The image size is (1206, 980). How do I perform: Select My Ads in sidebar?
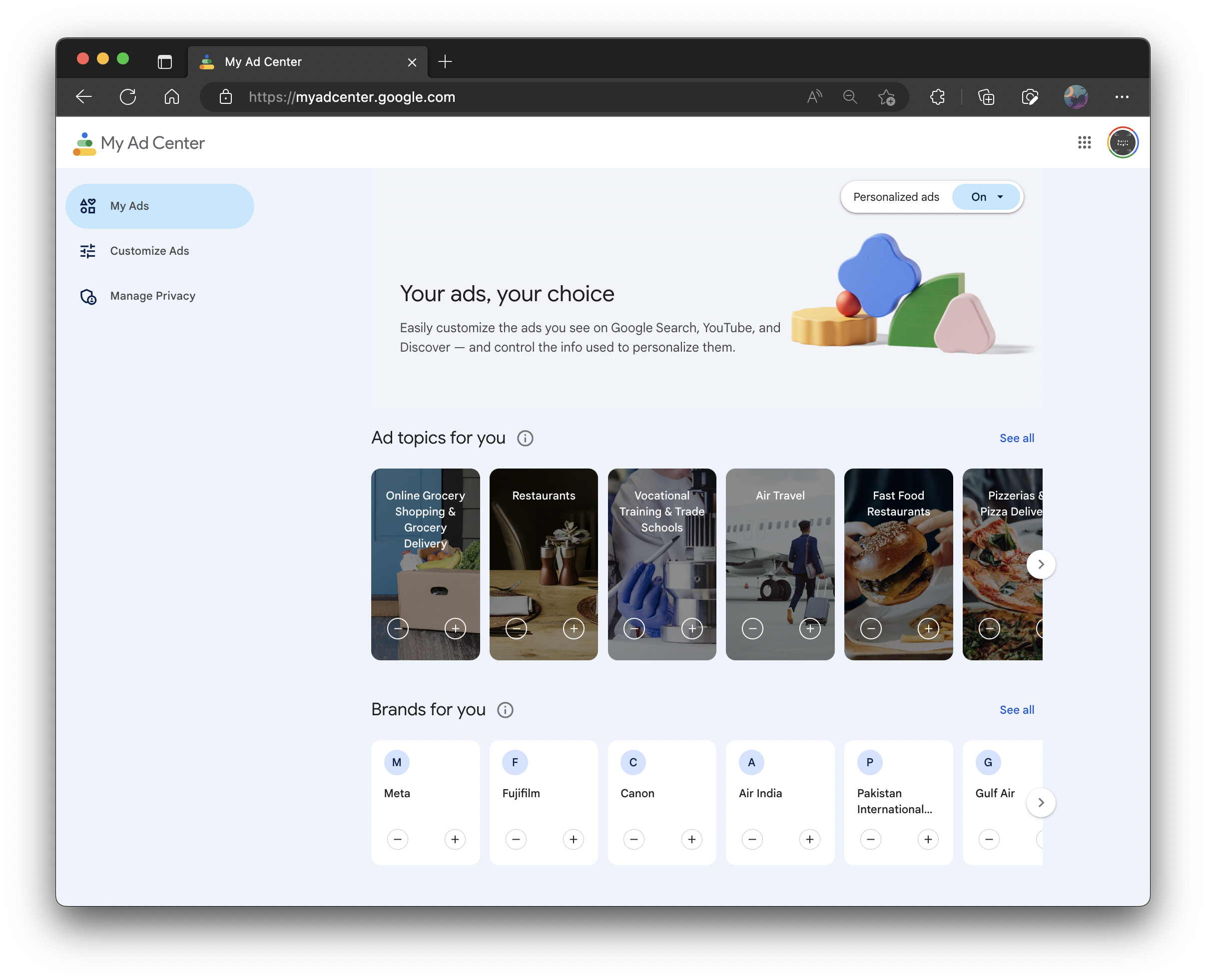160,206
